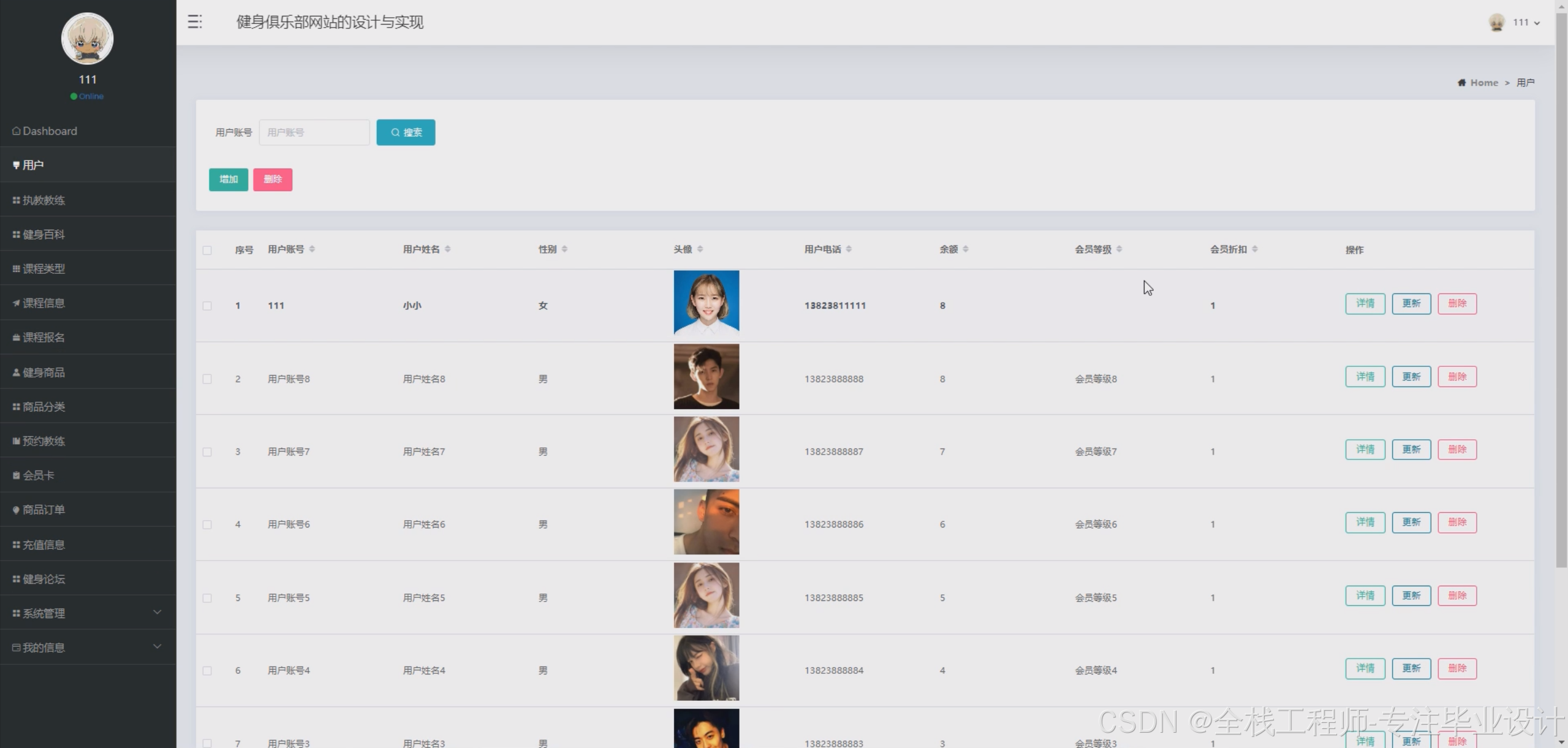The width and height of the screenshot is (1568, 748).
Task: Sort by 性别 column arrows
Action: pyautogui.click(x=564, y=249)
